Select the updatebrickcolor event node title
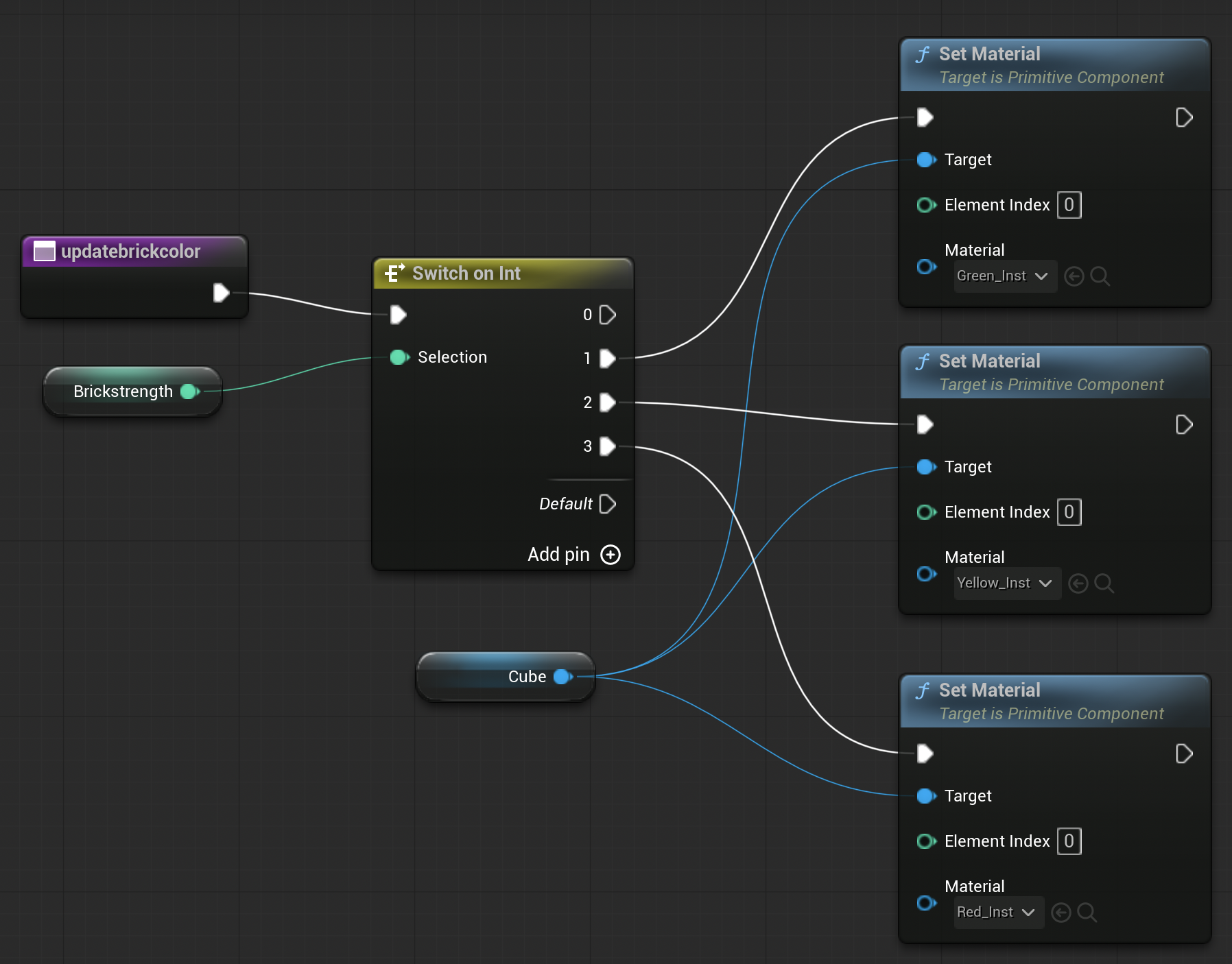This screenshot has width=1232, height=964. [x=130, y=252]
